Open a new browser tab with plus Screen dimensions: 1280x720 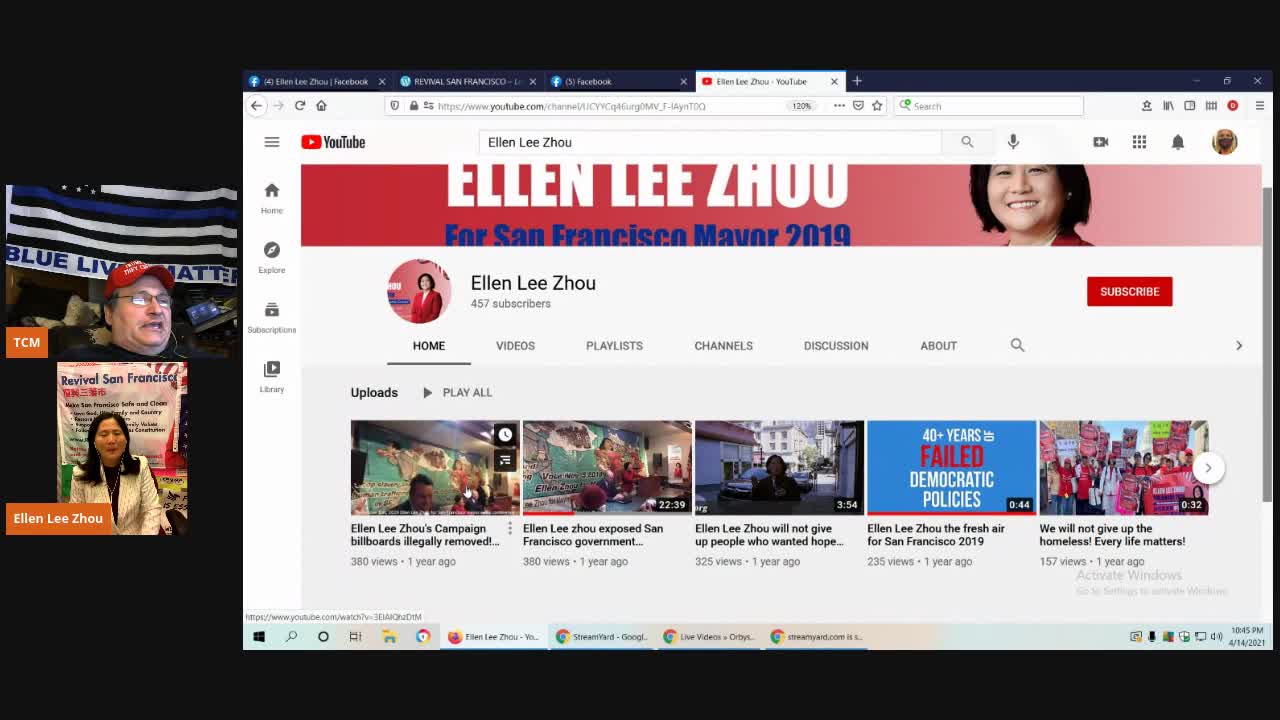click(857, 81)
